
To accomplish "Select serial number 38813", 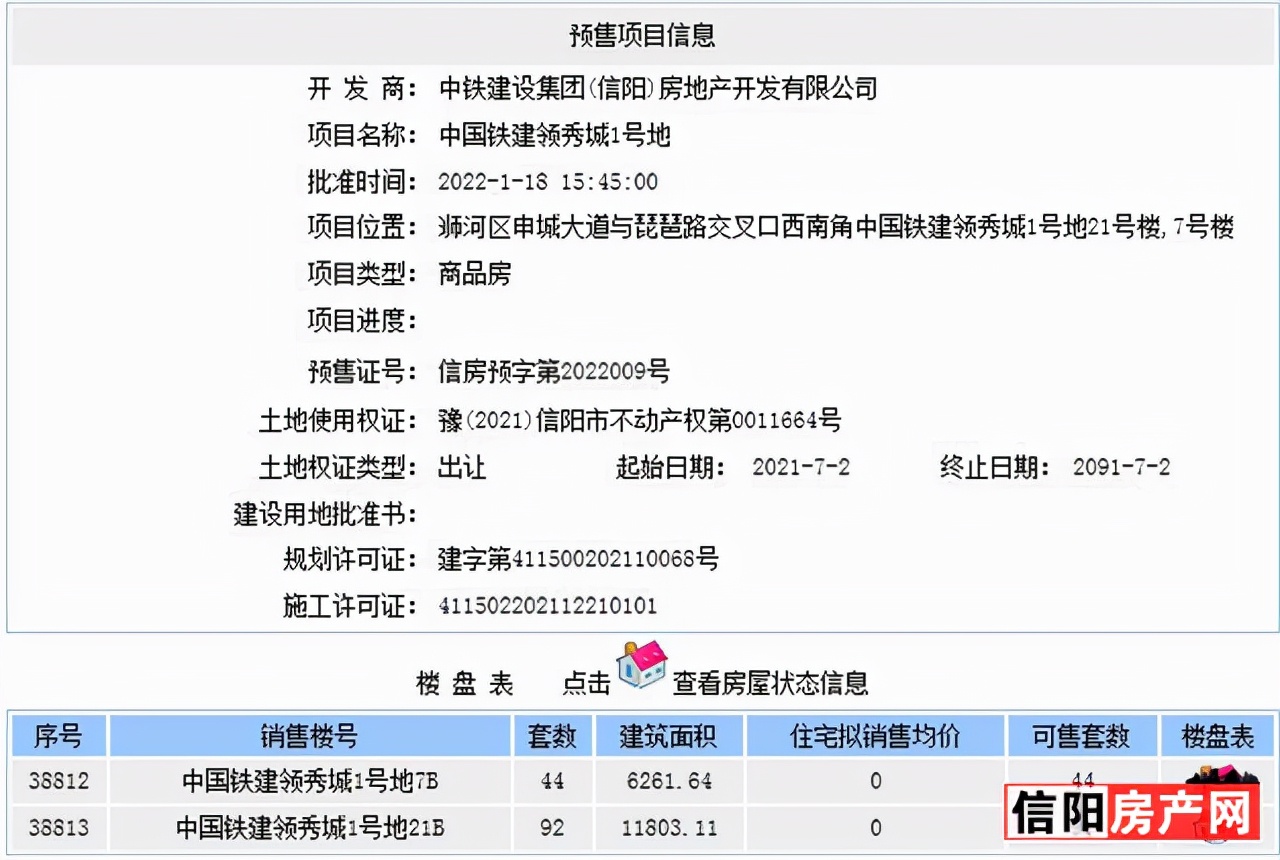I will [58, 828].
